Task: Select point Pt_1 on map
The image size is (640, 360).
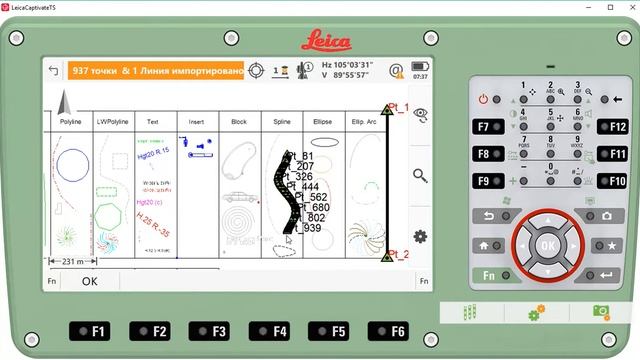Action: 387,110
